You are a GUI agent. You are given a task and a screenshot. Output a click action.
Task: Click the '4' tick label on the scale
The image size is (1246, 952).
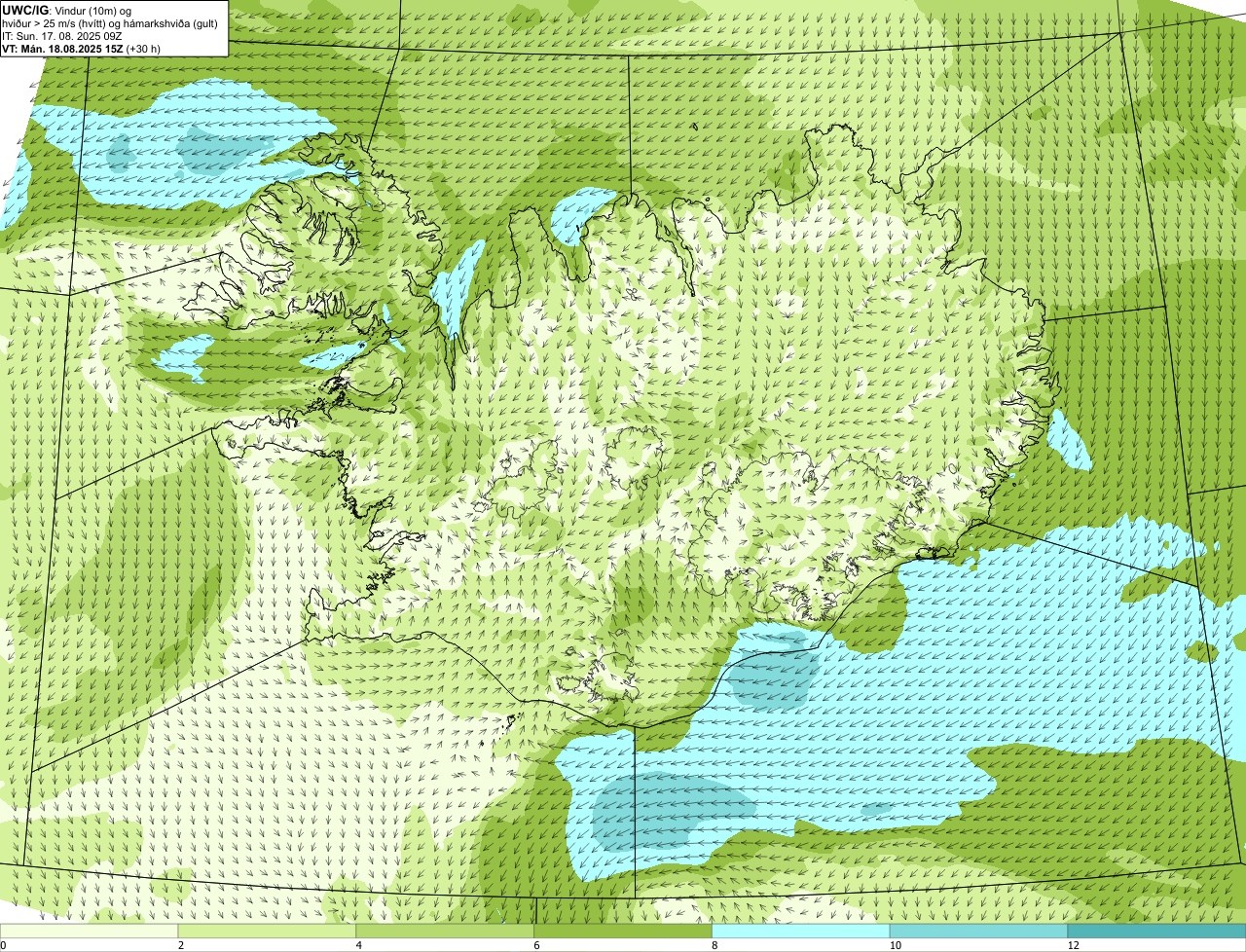359,945
